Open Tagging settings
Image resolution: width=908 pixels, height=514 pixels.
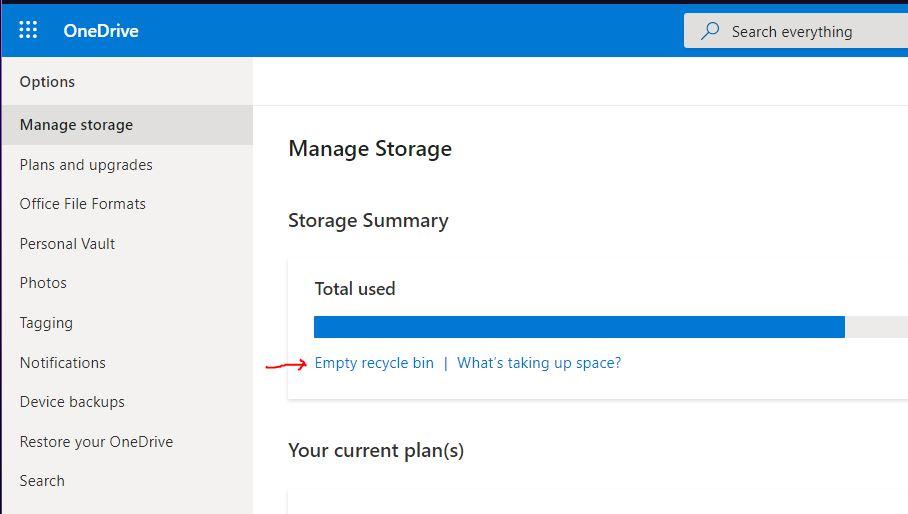tap(46, 323)
